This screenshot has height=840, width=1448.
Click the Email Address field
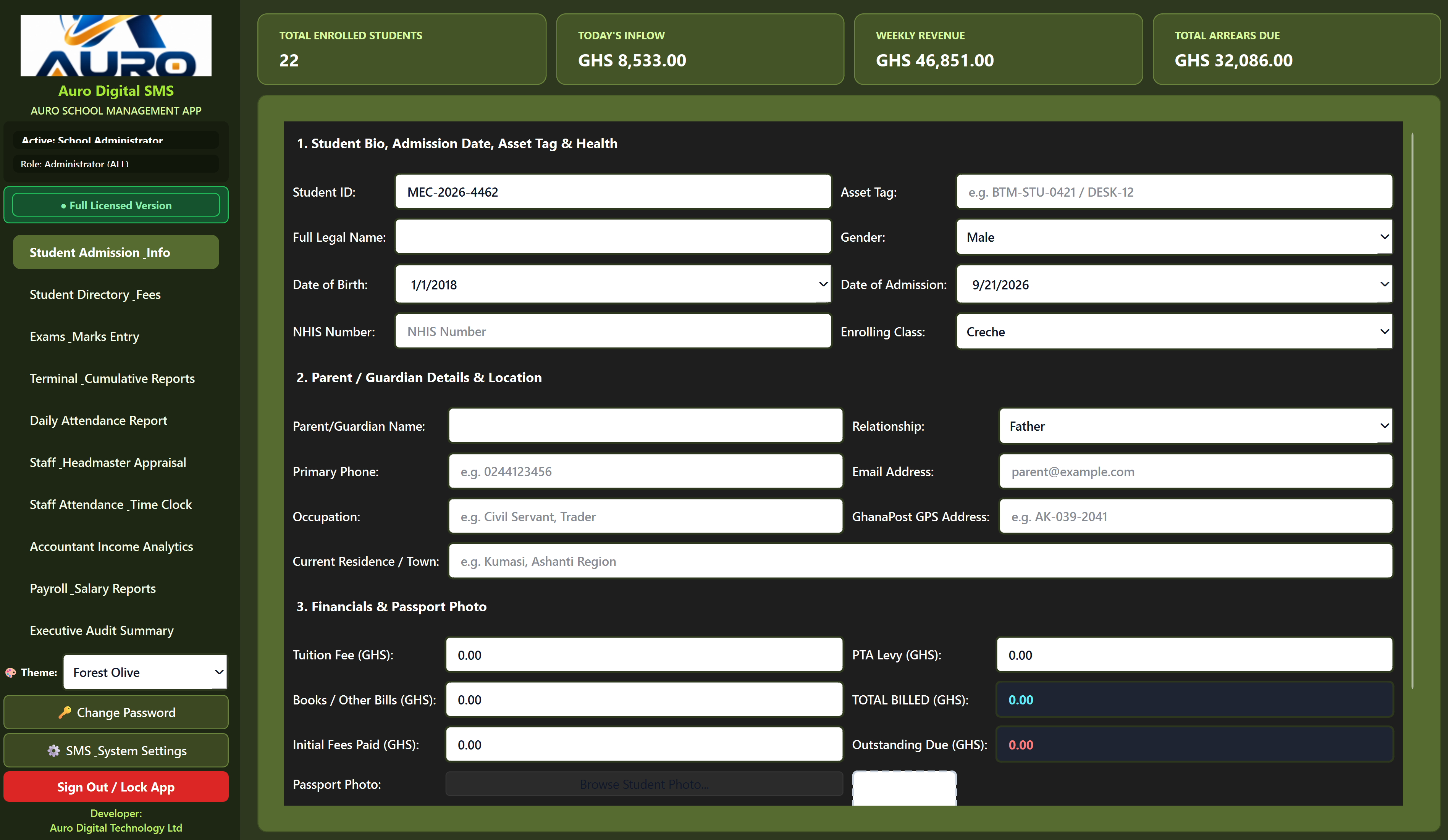coord(1196,471)
